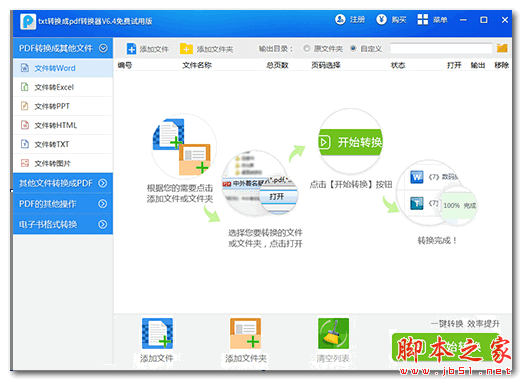Screen dimensions: 523x382
Task: Browse output folder with yellow folder icon
Action: point(502,48)
